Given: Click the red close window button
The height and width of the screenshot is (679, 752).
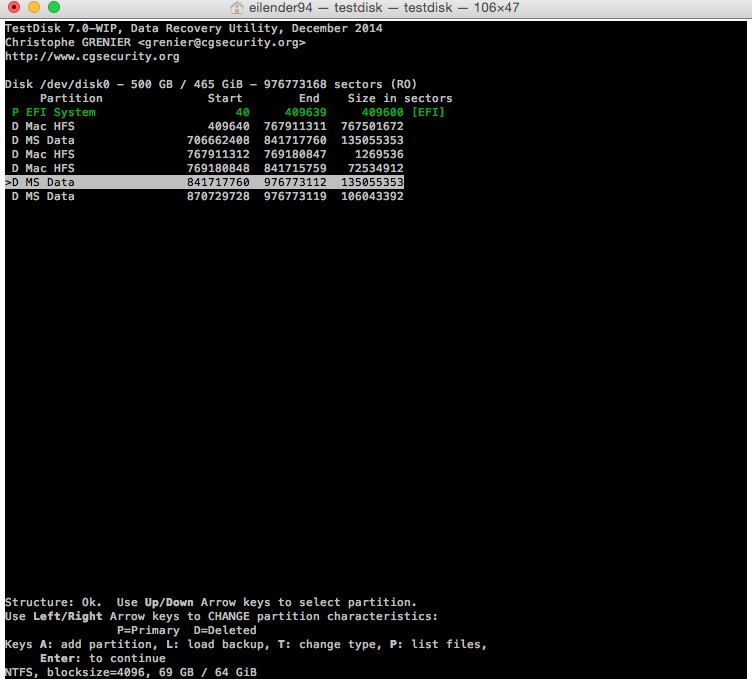Looking at the screenshot, I should pyautogui.click(x=14, y=7).
